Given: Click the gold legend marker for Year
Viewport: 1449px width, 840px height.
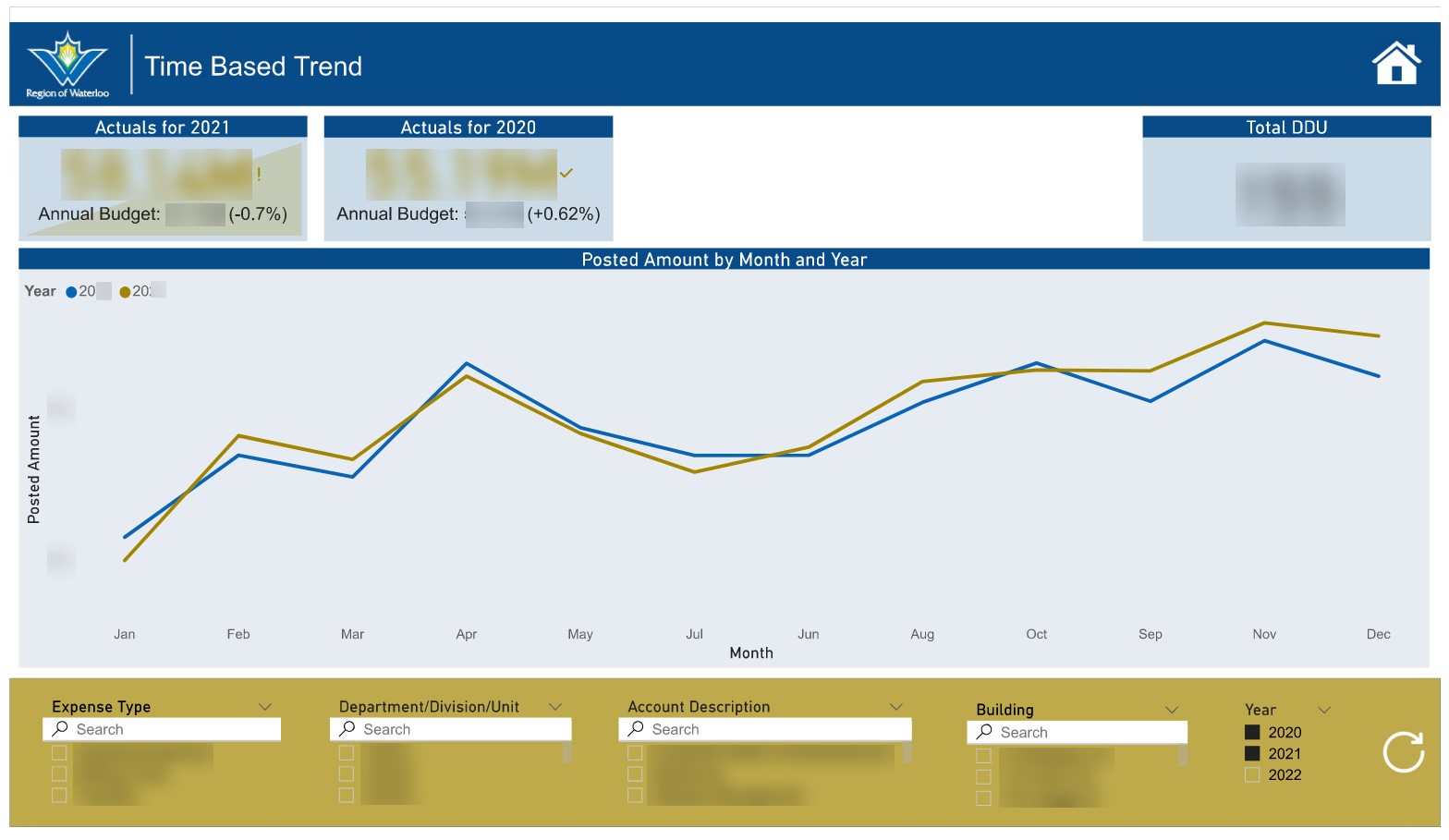Looking at the screenshot, I should (x=125, y=292).
